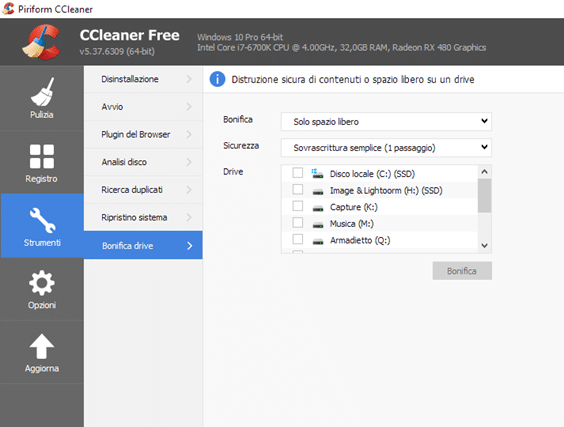Click the blue info icon
Viewport: 564px width, 427px height.
[217, 79]
